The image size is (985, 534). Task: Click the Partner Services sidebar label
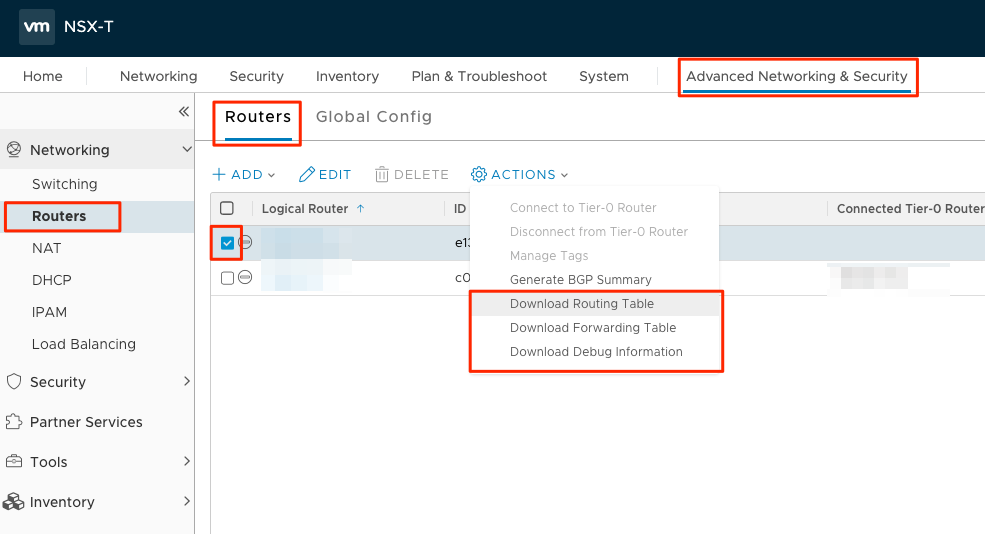tap(86, 422)
